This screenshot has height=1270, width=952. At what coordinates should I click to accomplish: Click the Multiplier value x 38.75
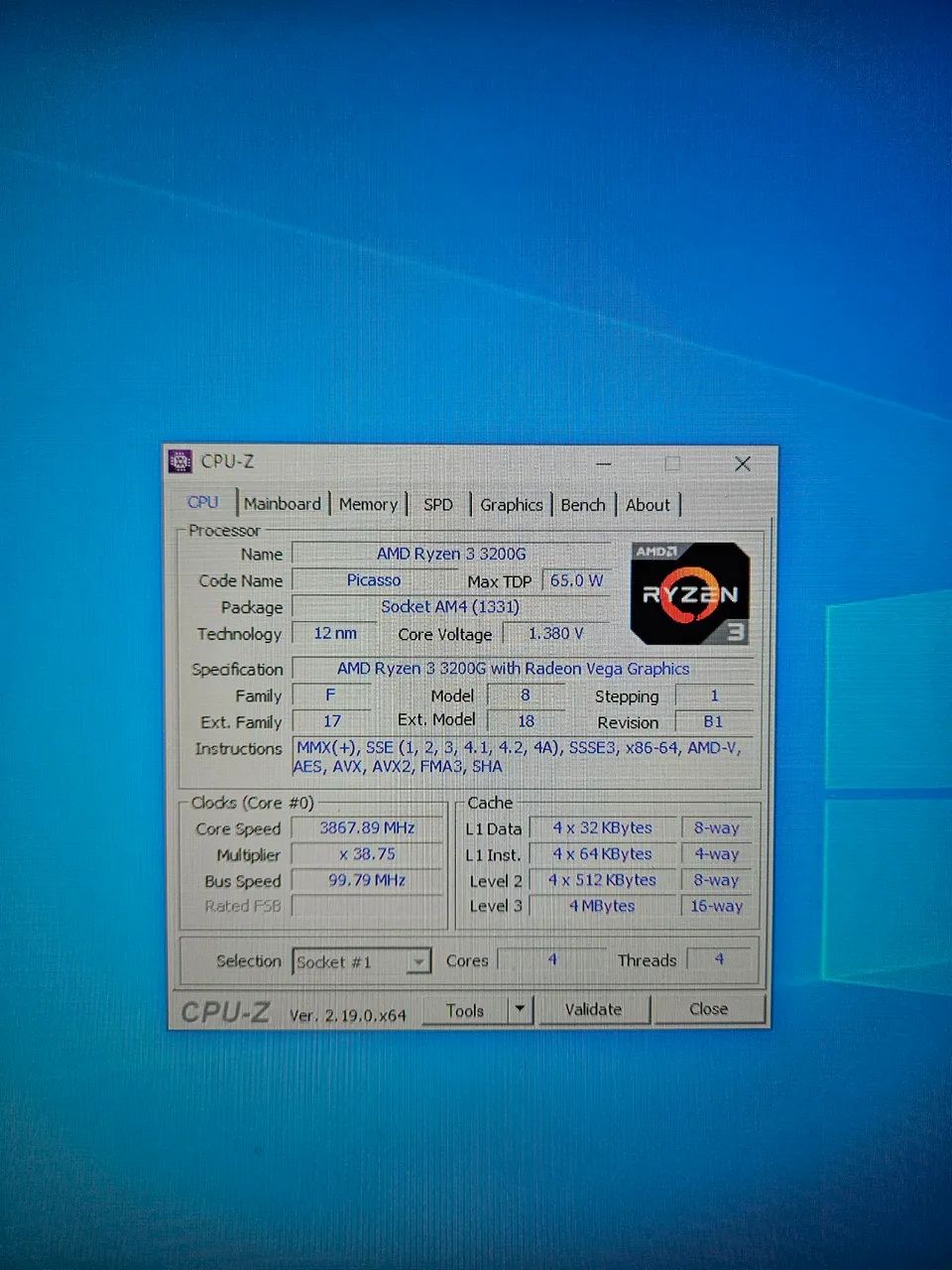[x=367, y=853]
